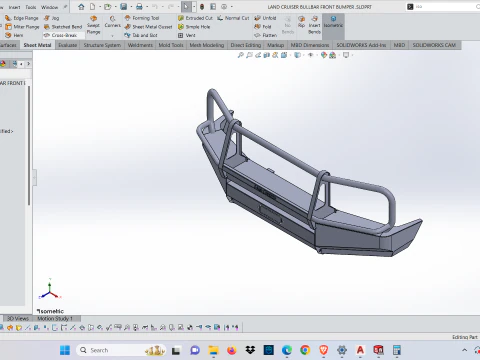Click the Fold tool
This screenshot has height=360, width=480.
click(x=263, y=27)
